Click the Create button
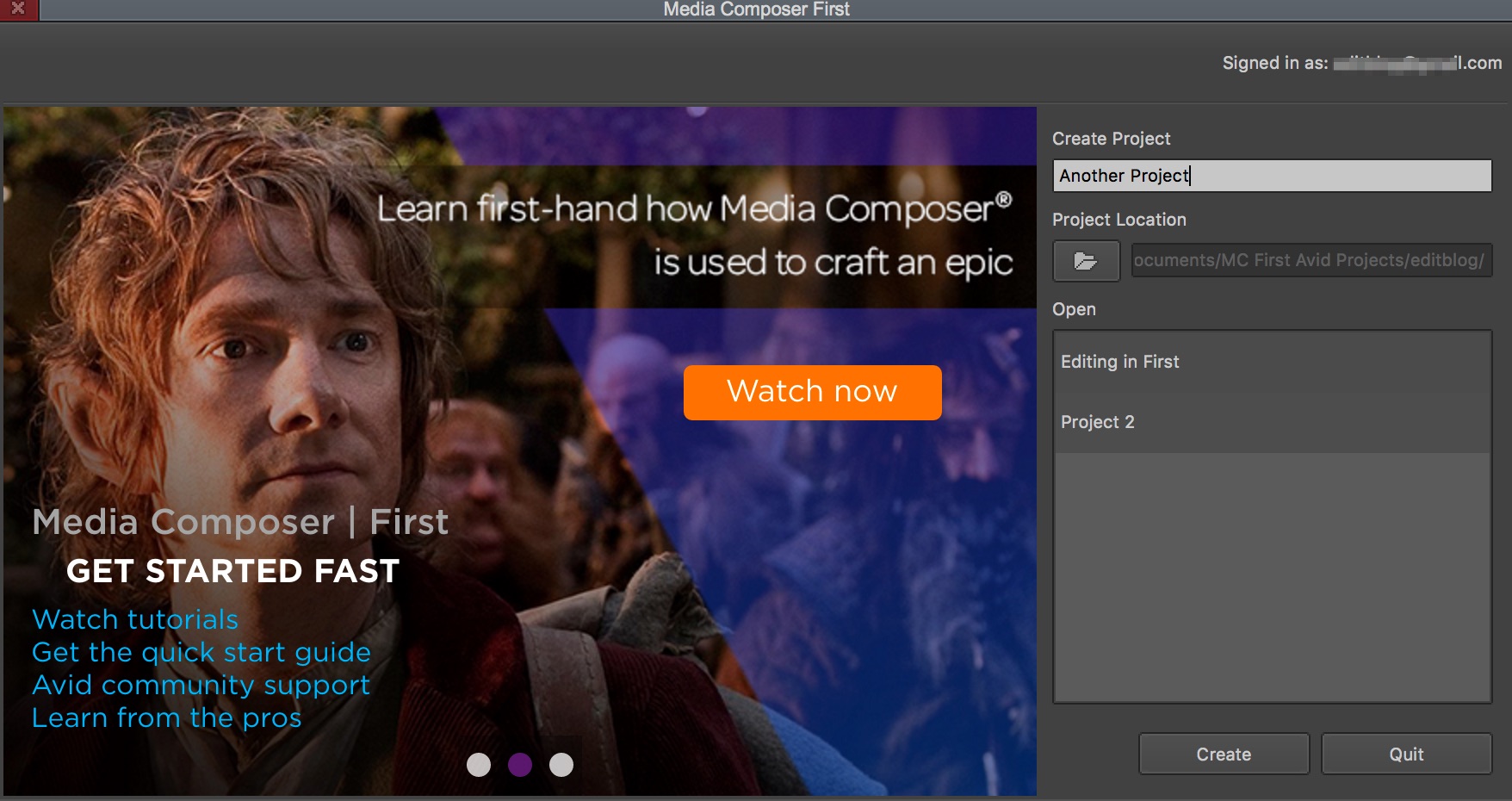This screenshot has width=1512, height=801. 1224,754
